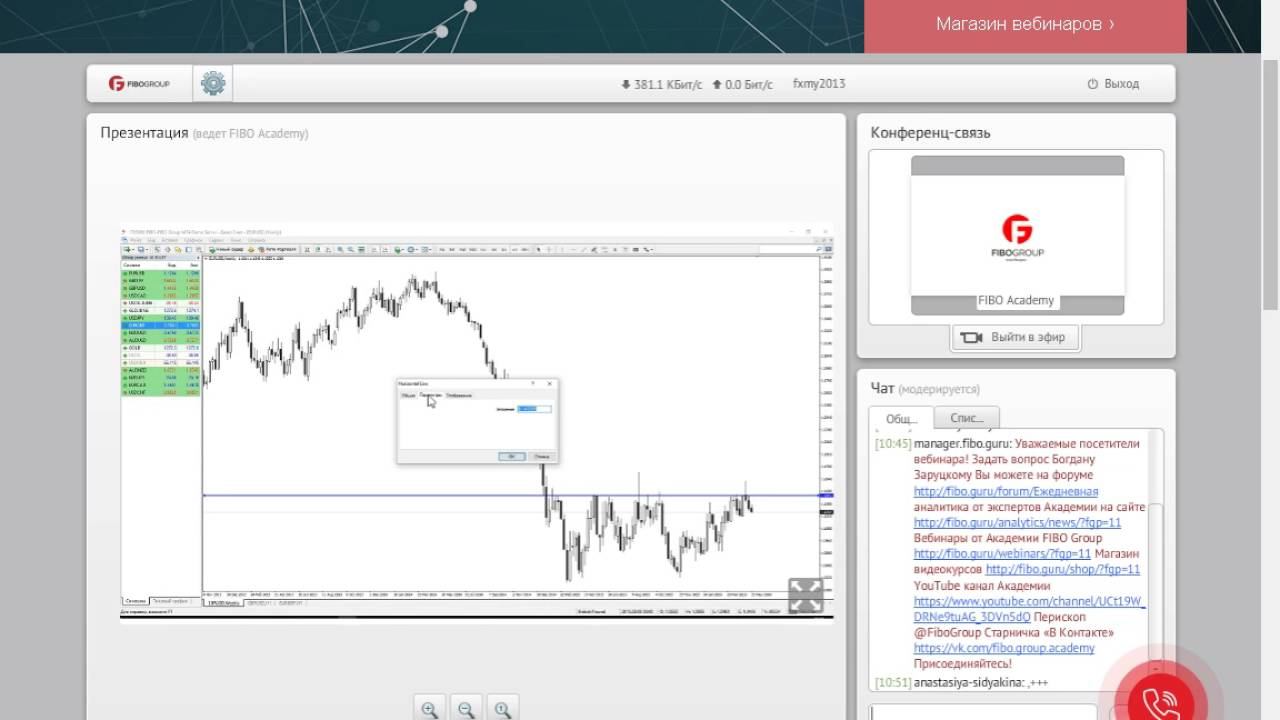
Task: Click the manager.fibo.guru sender name
Action: (962, 444)
